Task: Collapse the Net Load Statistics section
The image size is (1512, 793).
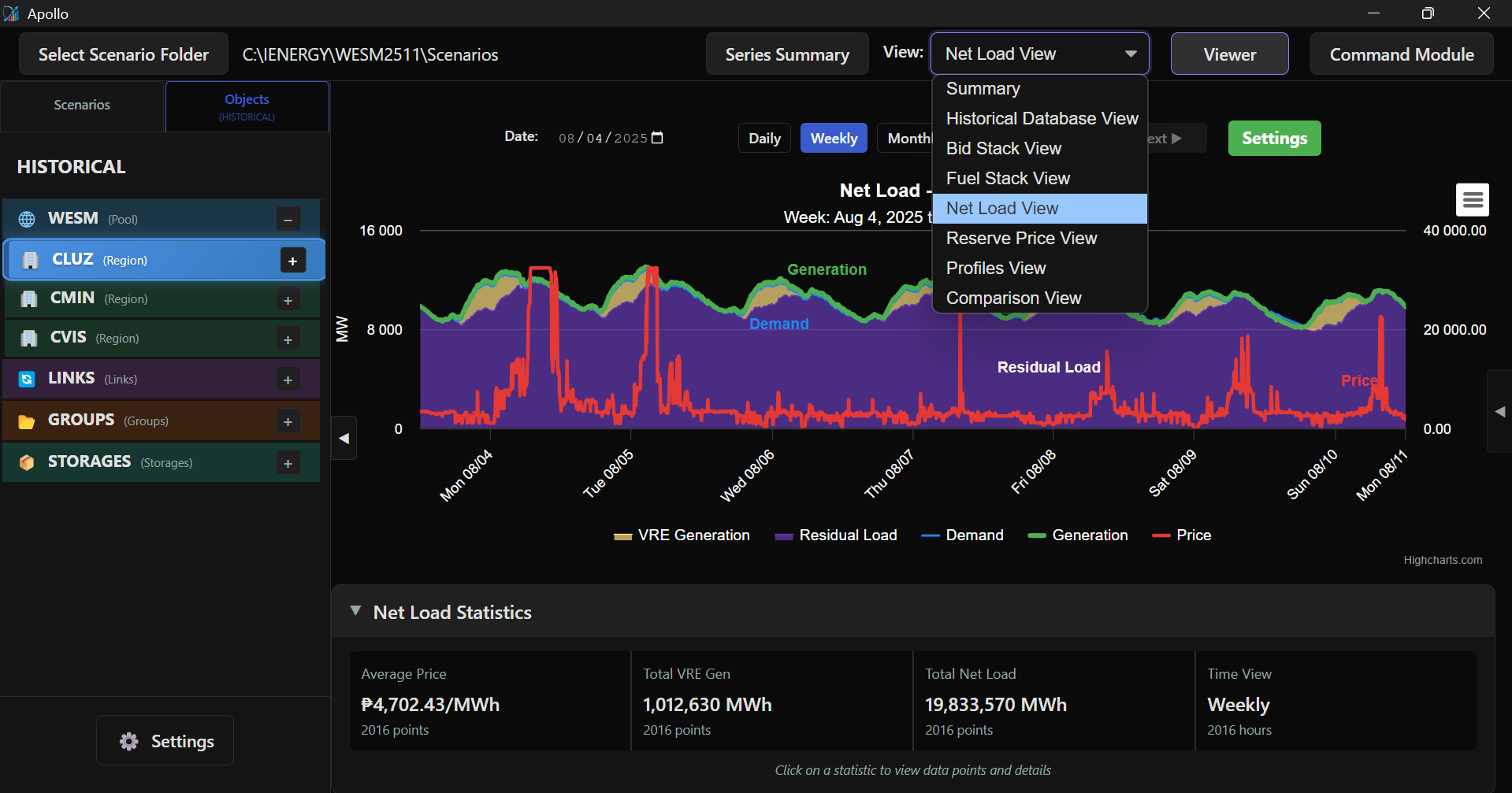Action: point(356,611)
